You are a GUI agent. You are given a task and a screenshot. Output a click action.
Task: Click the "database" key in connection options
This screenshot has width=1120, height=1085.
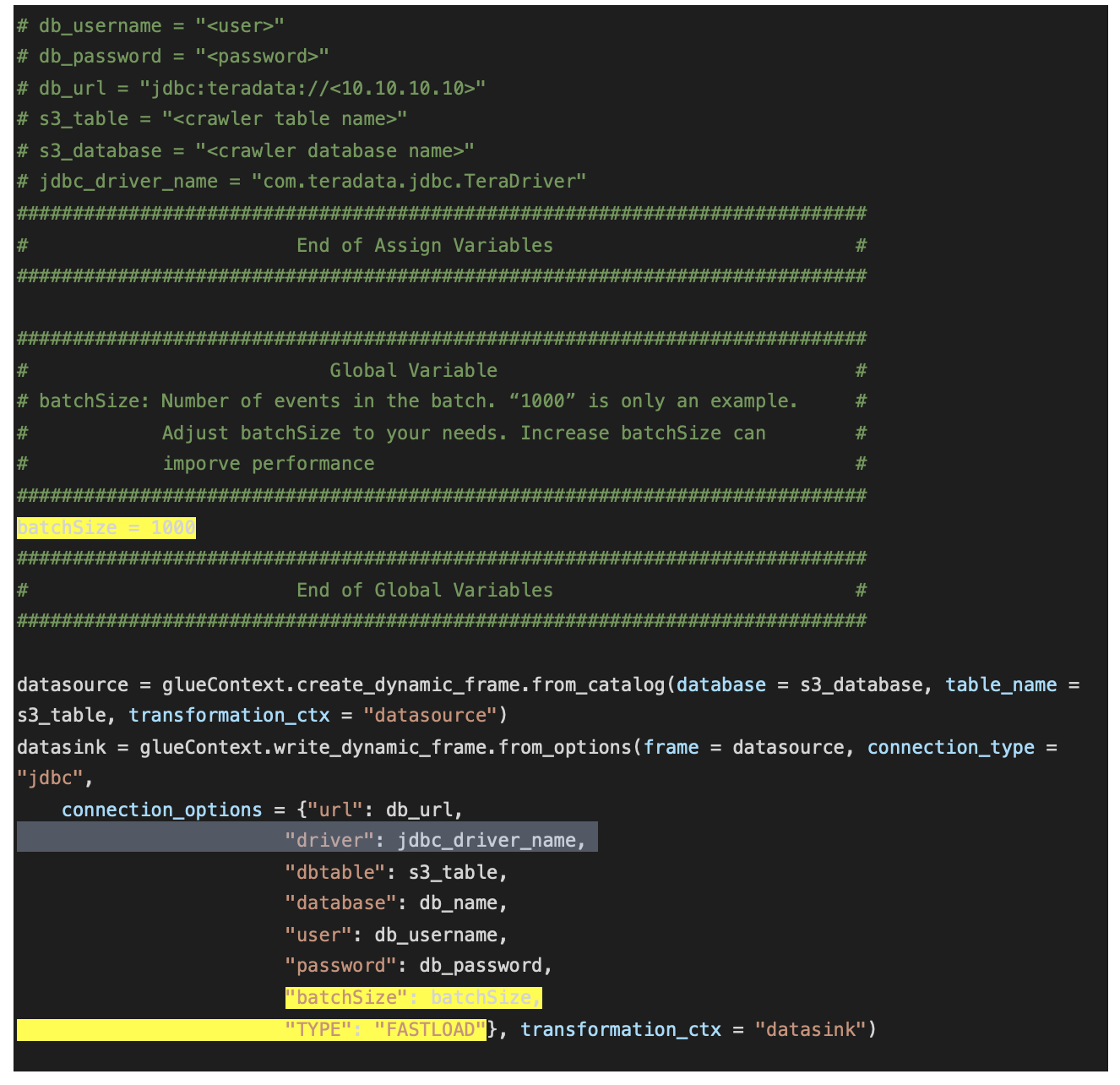[x=340, y=903]
